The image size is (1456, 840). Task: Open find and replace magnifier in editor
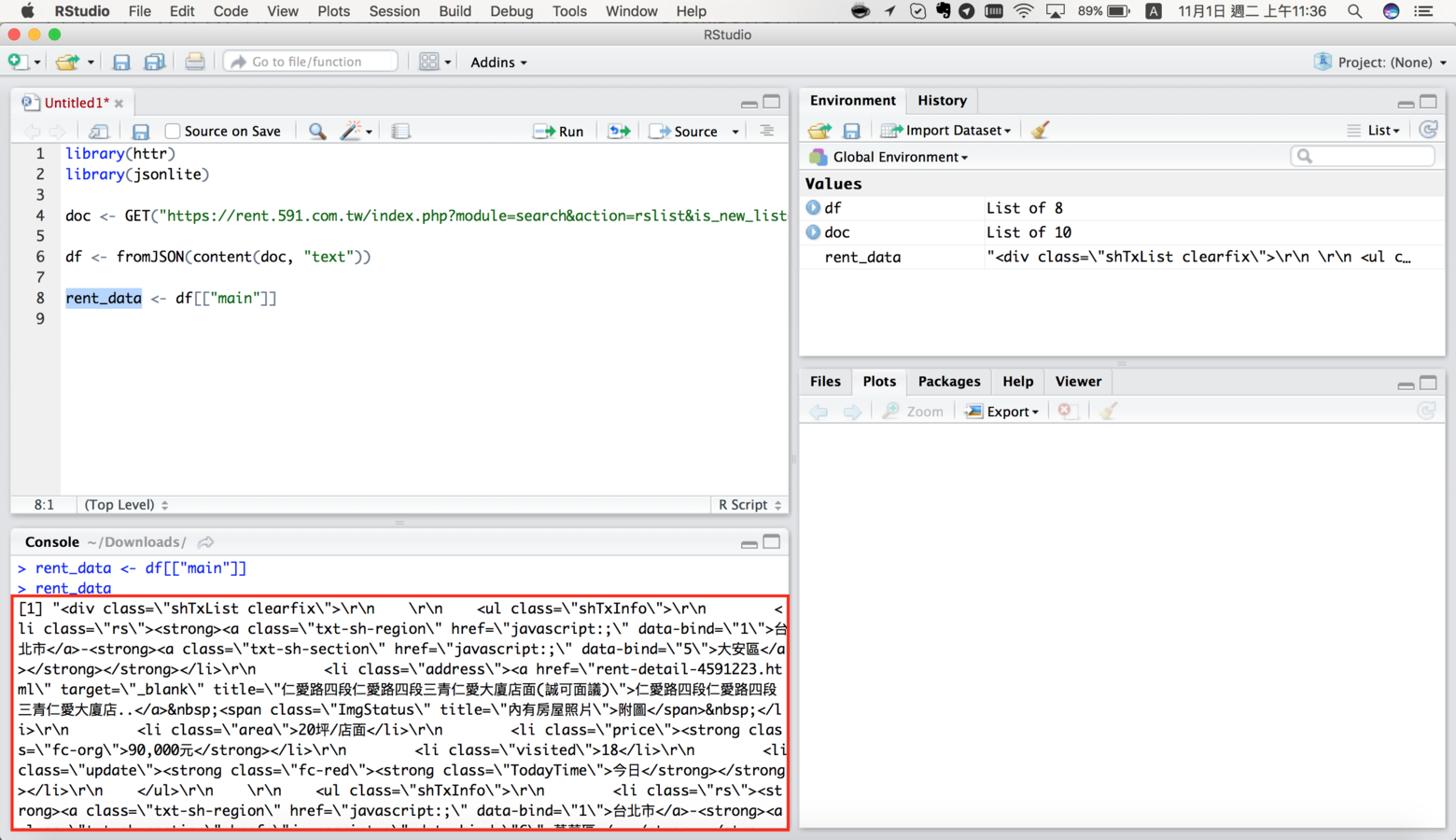coord(317,132)
